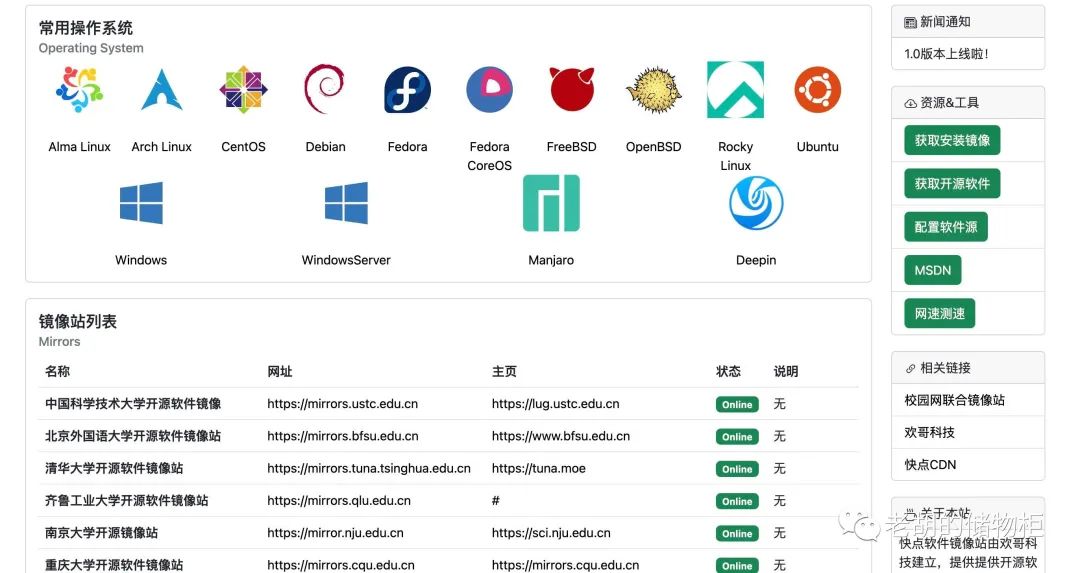Select the Ubuntu logo icon
Viewport: 1080px width, 573px height.
coord(818,90)
